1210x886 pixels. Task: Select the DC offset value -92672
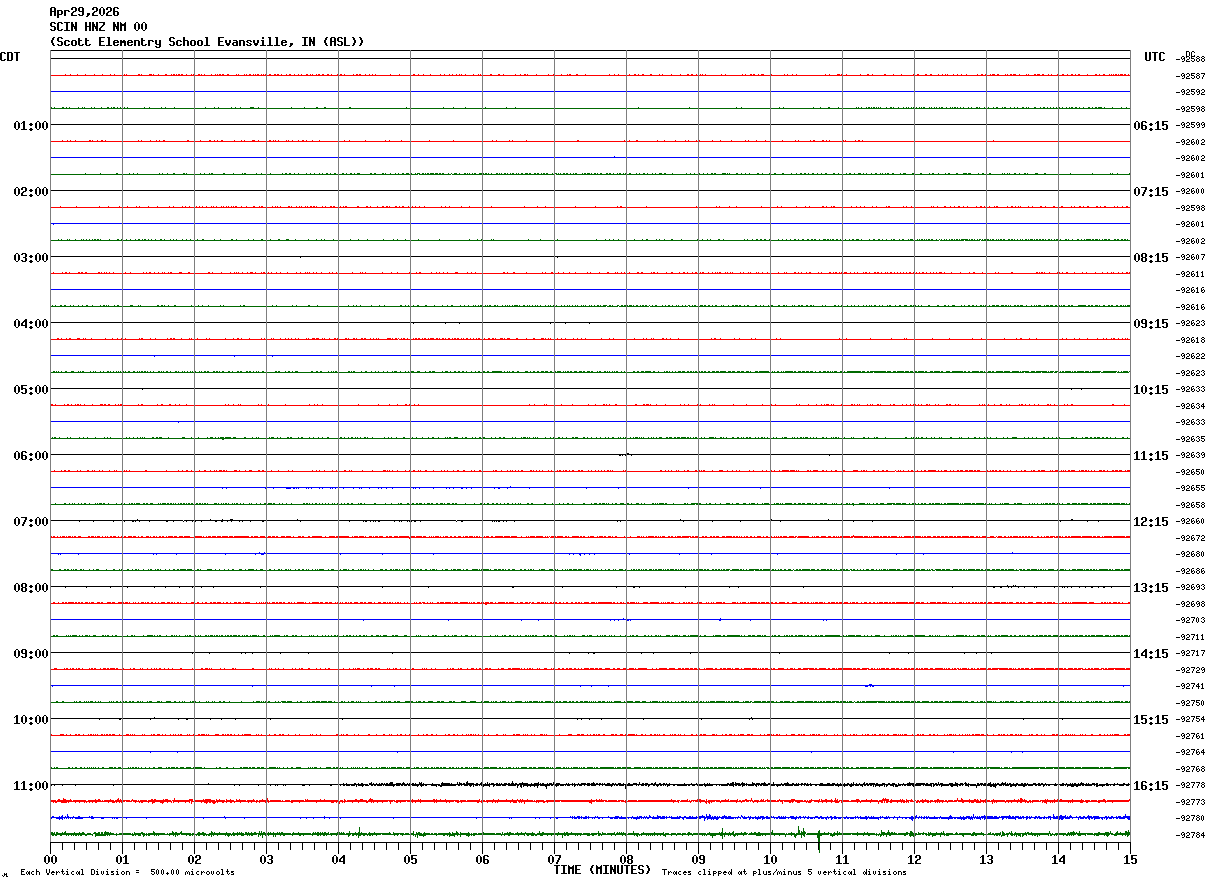click(1191, 538)
